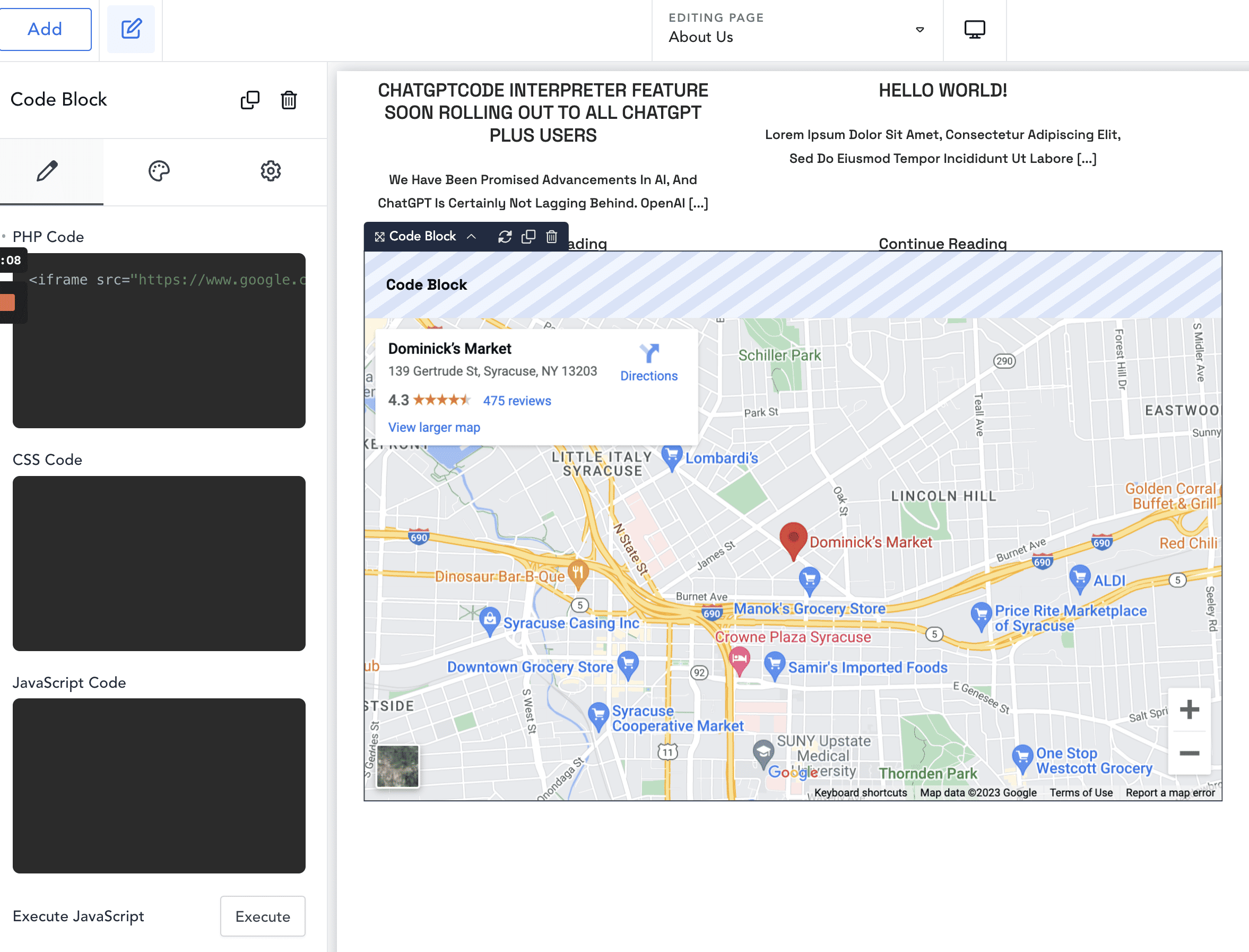Image resolution: width=1249 pixels, height=952 pixels.
Task: Click the Dinosaur Bar-B-Que restaurant marker
Action: (x=577, y=574)
